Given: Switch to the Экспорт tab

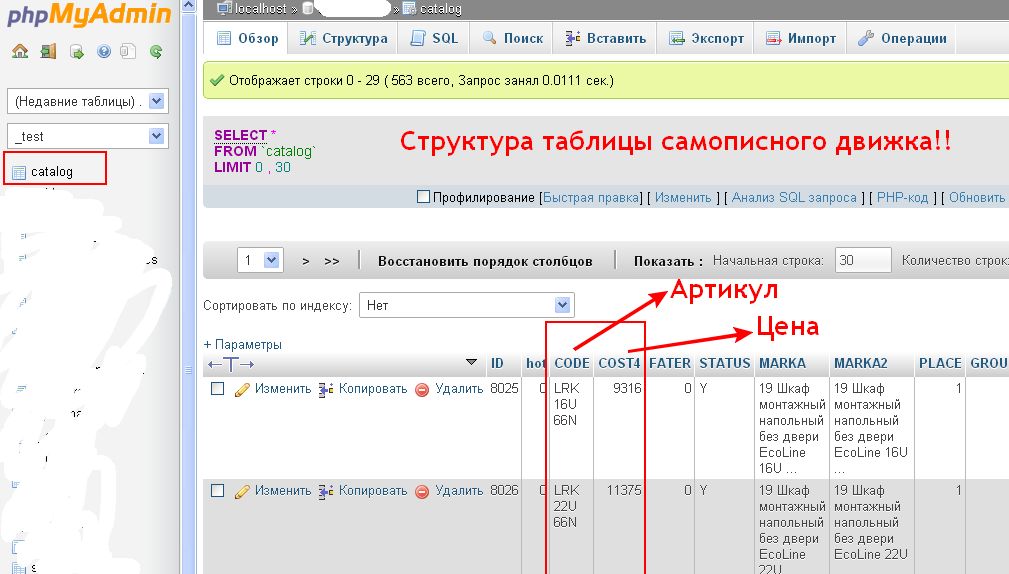Looking at the screenshot, I should [x=706, y=38].
